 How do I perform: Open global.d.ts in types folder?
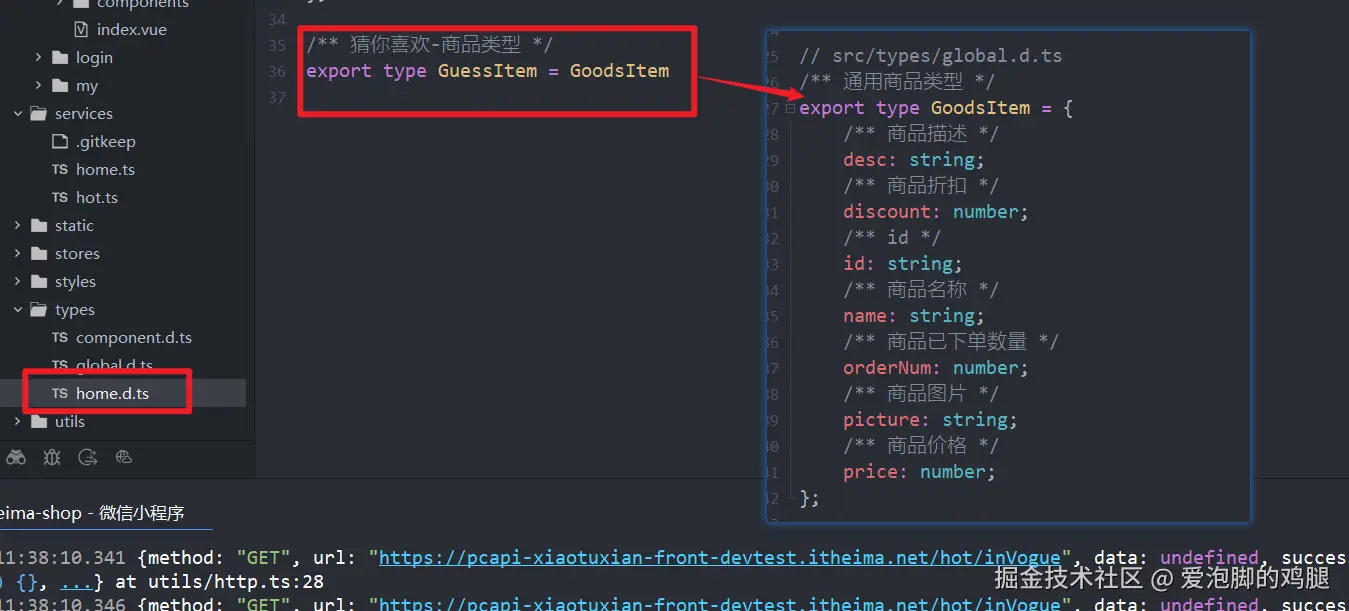pos(114,365)
